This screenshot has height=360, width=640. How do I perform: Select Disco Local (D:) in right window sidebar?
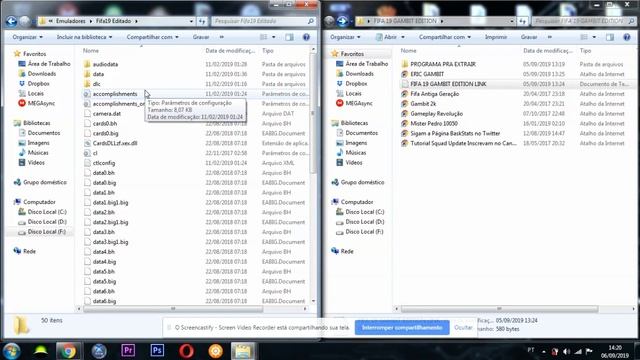pyautogui.click(x=364, y=222)
